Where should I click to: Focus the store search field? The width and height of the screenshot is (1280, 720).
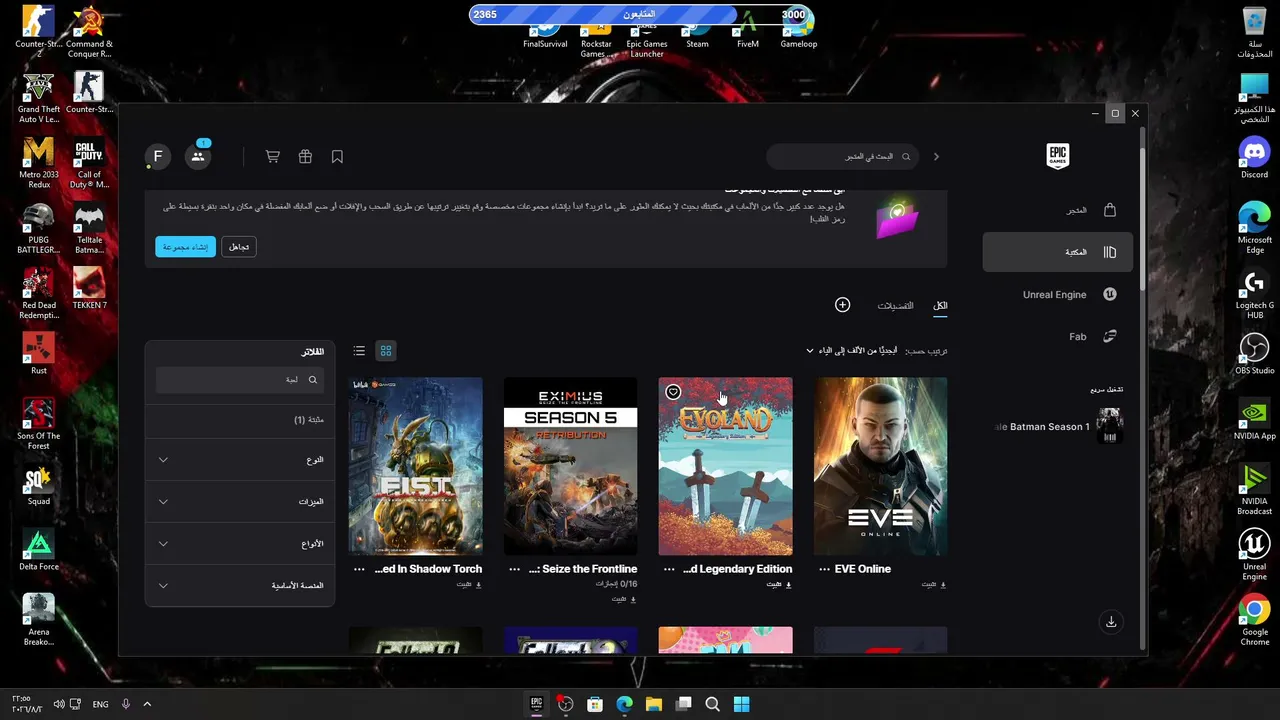(x=843, y=156)
